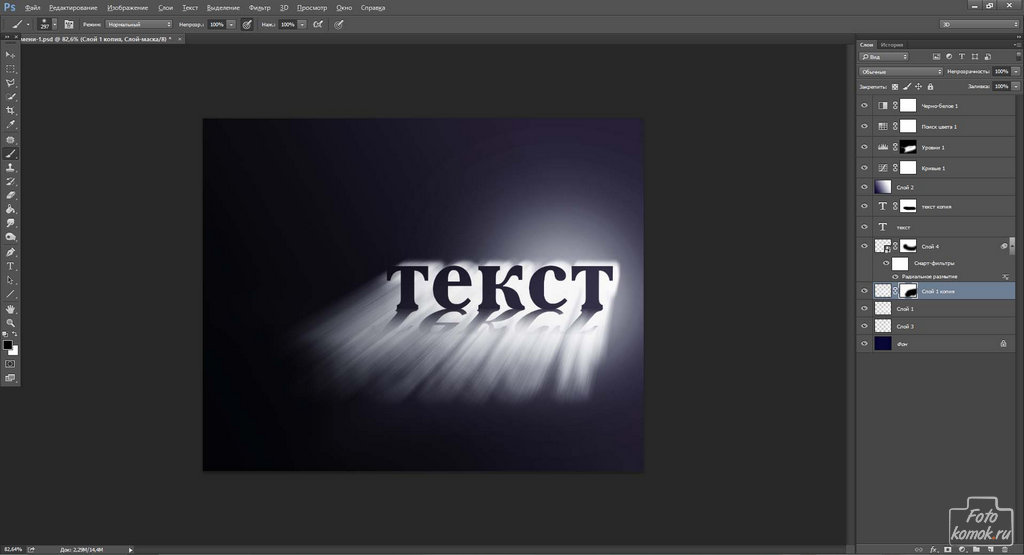Select the Eraser tool
The height and width of the screenshot is (555, 1024).
point(10,195)
